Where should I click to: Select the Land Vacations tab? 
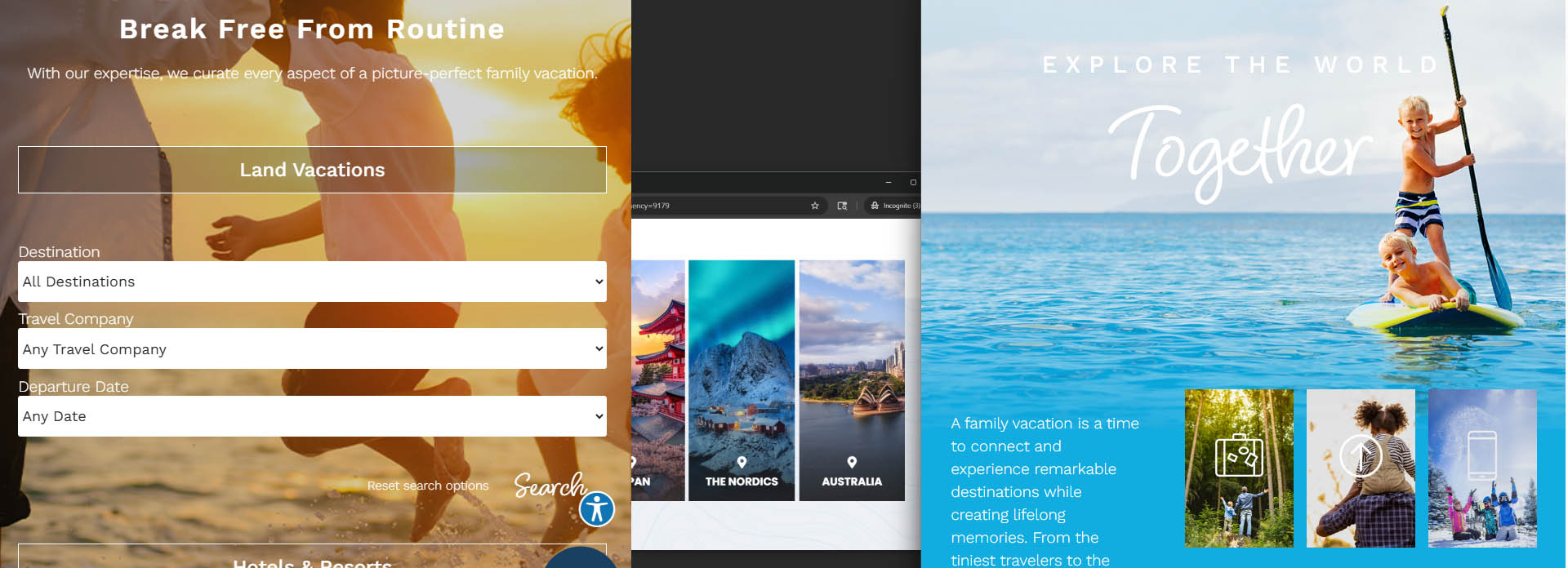click(x=312, y=170)
